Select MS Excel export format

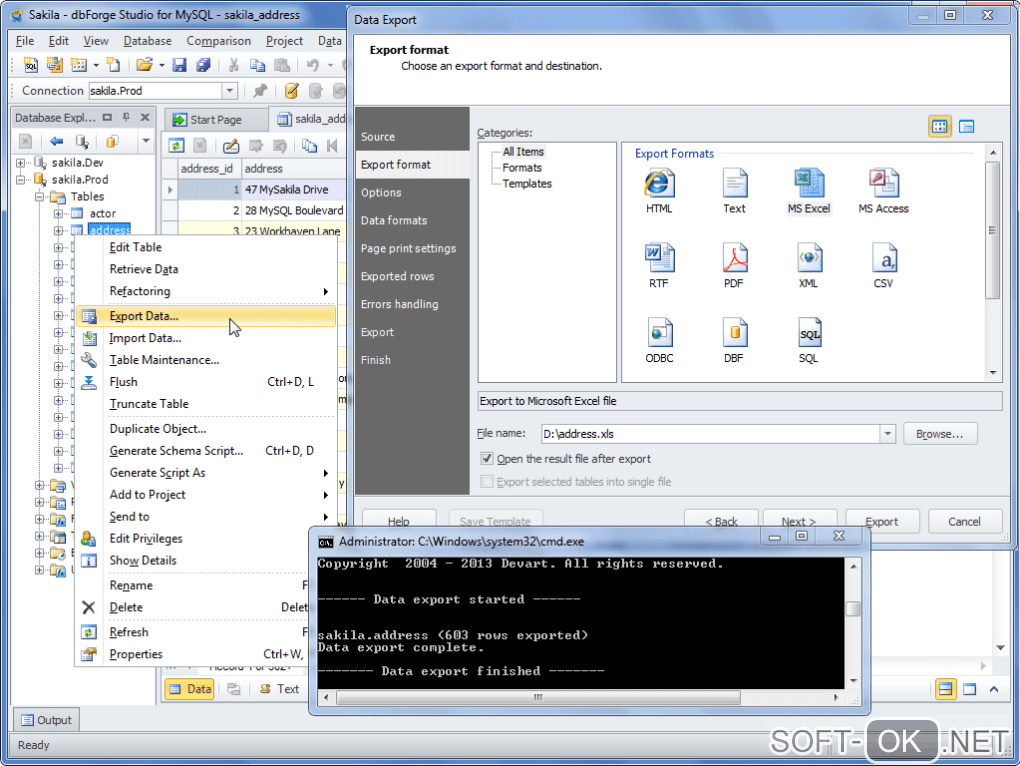click(x=809, y=191)
